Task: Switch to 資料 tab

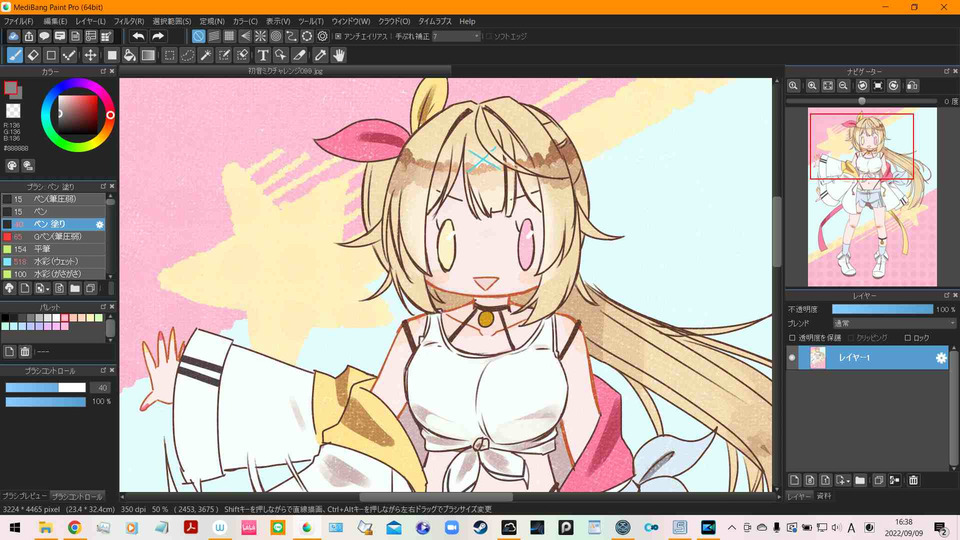Action: pos(824,496)
